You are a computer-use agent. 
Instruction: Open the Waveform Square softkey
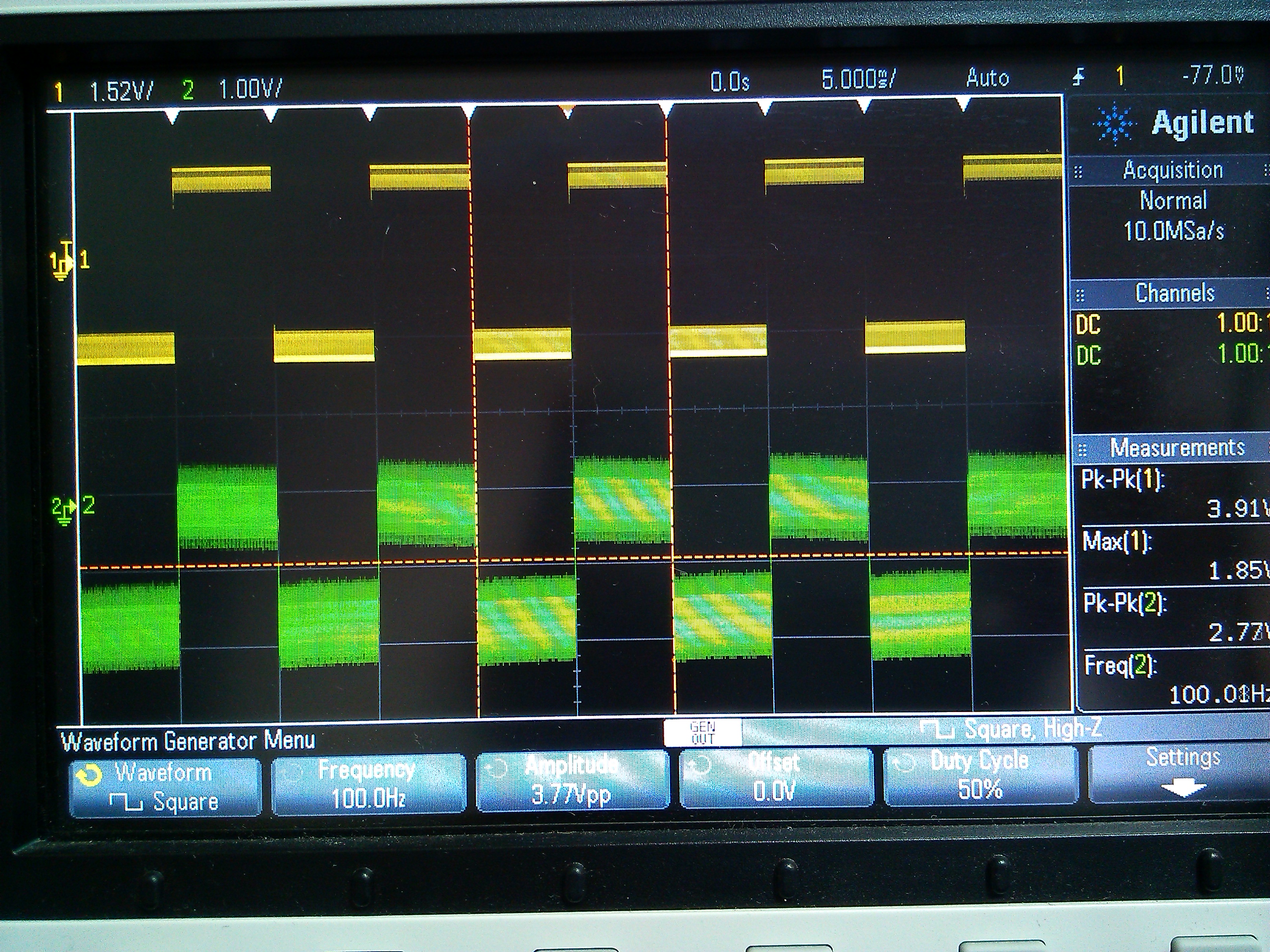click(165, 787)
